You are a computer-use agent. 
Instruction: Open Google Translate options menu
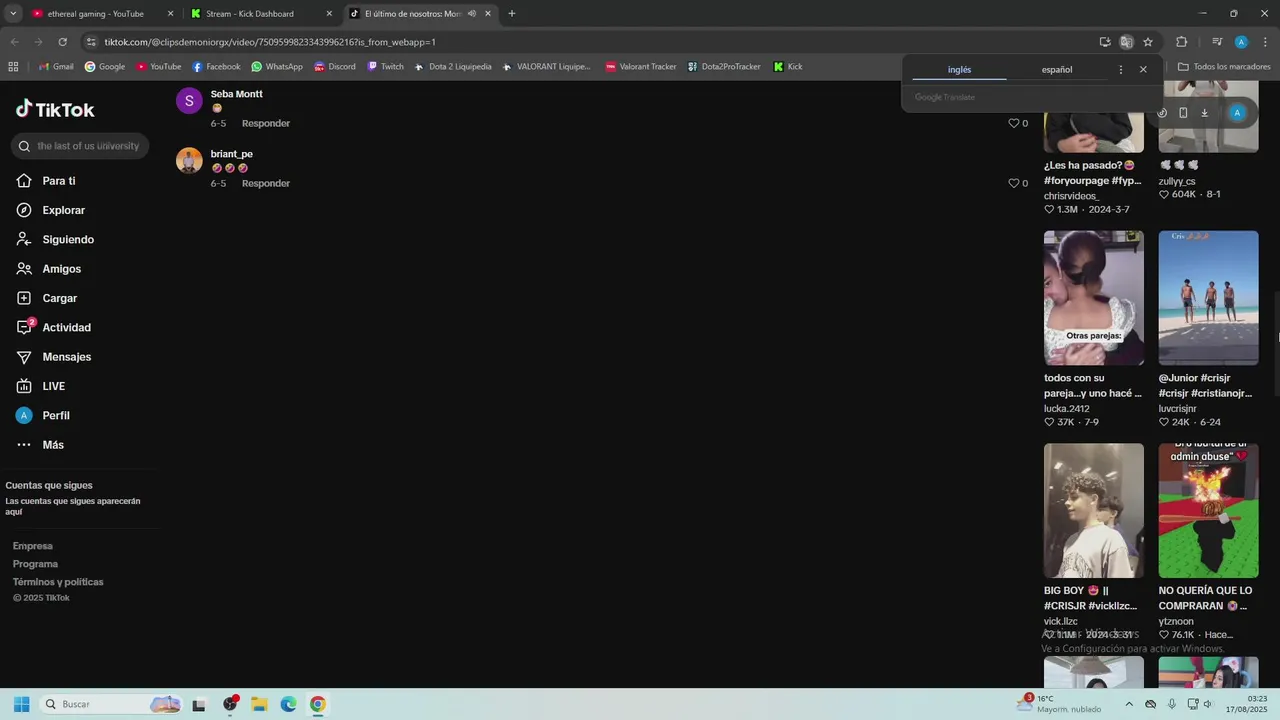1120,70
